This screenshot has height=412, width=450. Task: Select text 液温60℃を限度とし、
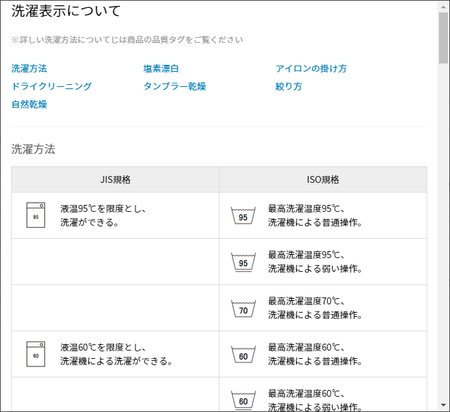[103, 348]
